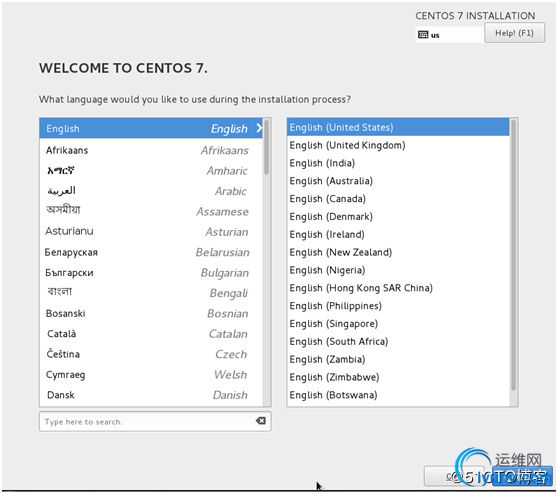This screenshot has width=558, height=494.
Task: Click the keyboard layout icon next to us
Action: pos(423,35)
